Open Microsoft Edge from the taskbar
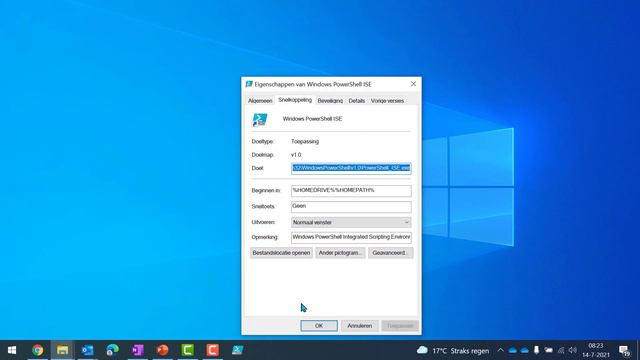This screenshot has height=360, width=640. pyautogui.click(x=113, y=350)
